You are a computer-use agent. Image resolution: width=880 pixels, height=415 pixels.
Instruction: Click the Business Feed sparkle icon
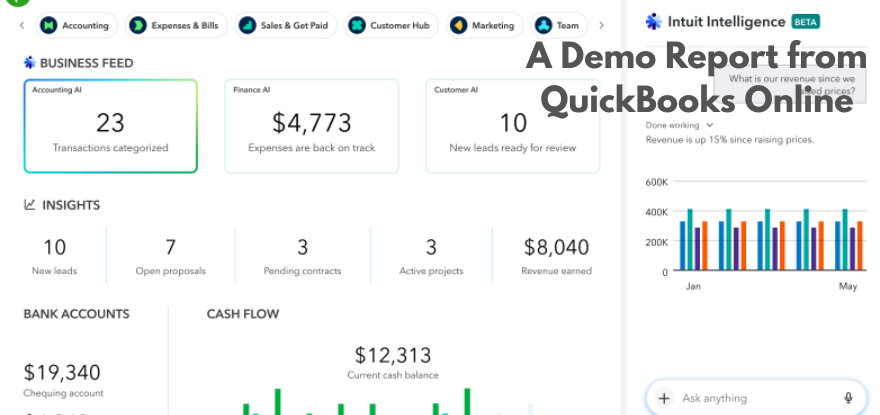click(x=30, y=62)
